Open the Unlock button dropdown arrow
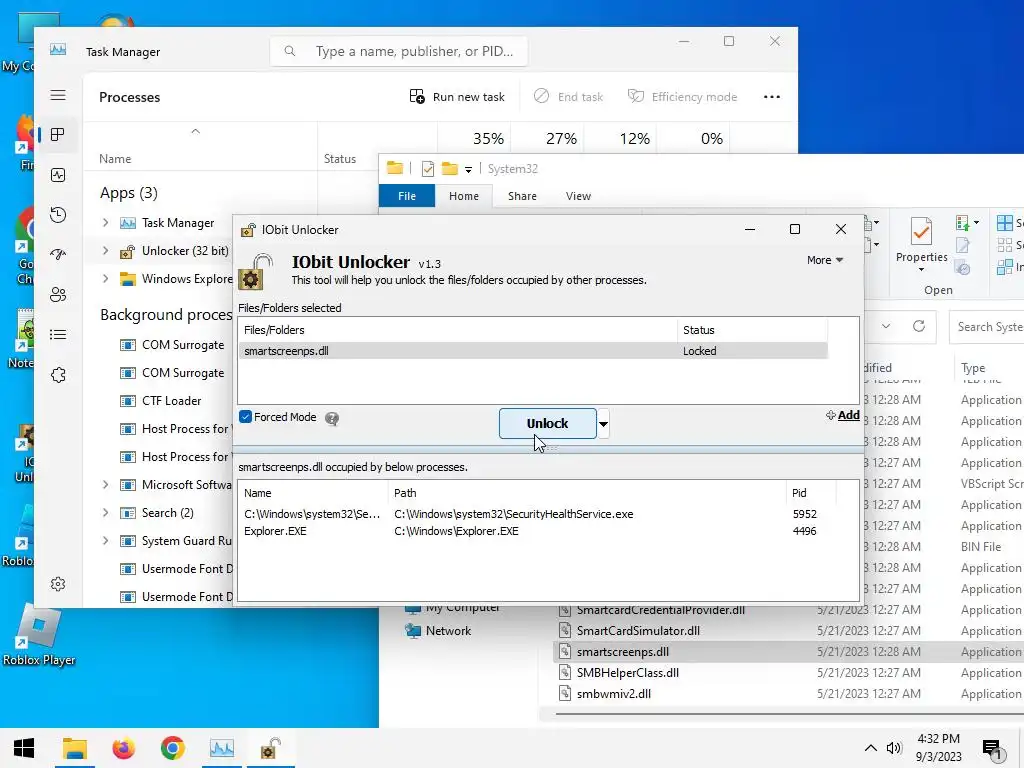1024x768 pixels. pyautogui.click(x=603, y=424)
